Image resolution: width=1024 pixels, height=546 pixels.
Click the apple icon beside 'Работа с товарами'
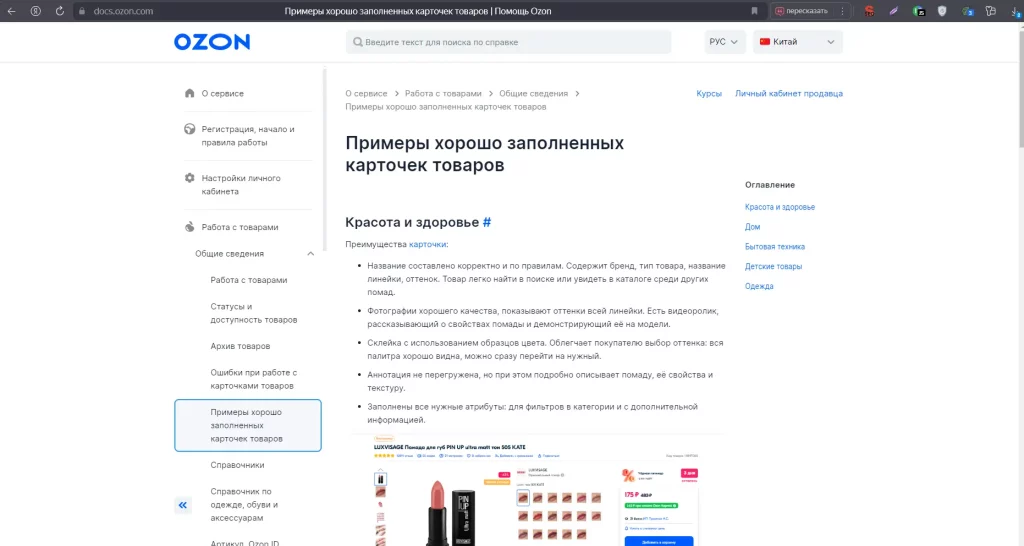pos(189,227)
